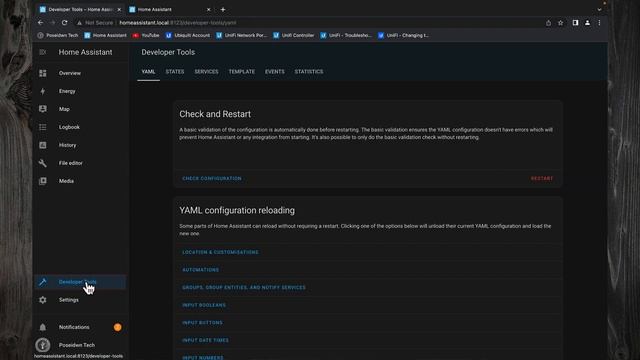Open the File editor wrench icon

(43, 163)
